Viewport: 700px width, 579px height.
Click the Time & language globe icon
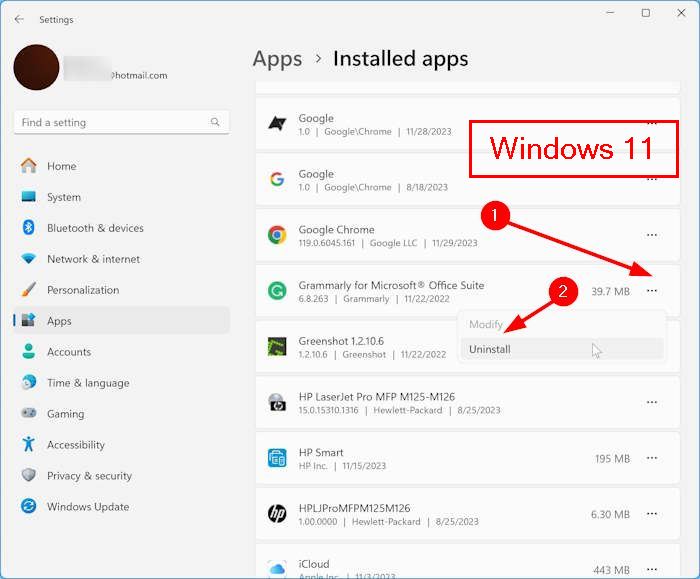tap(29, 382)
